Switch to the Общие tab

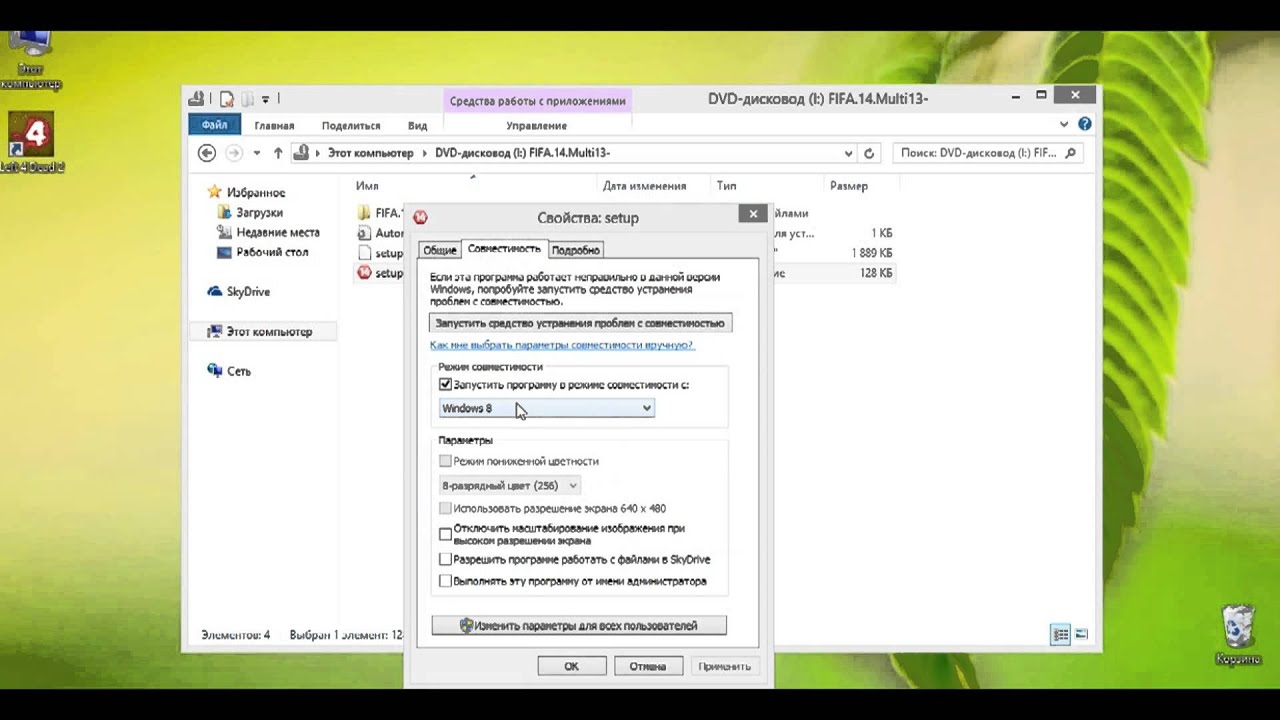440,250
